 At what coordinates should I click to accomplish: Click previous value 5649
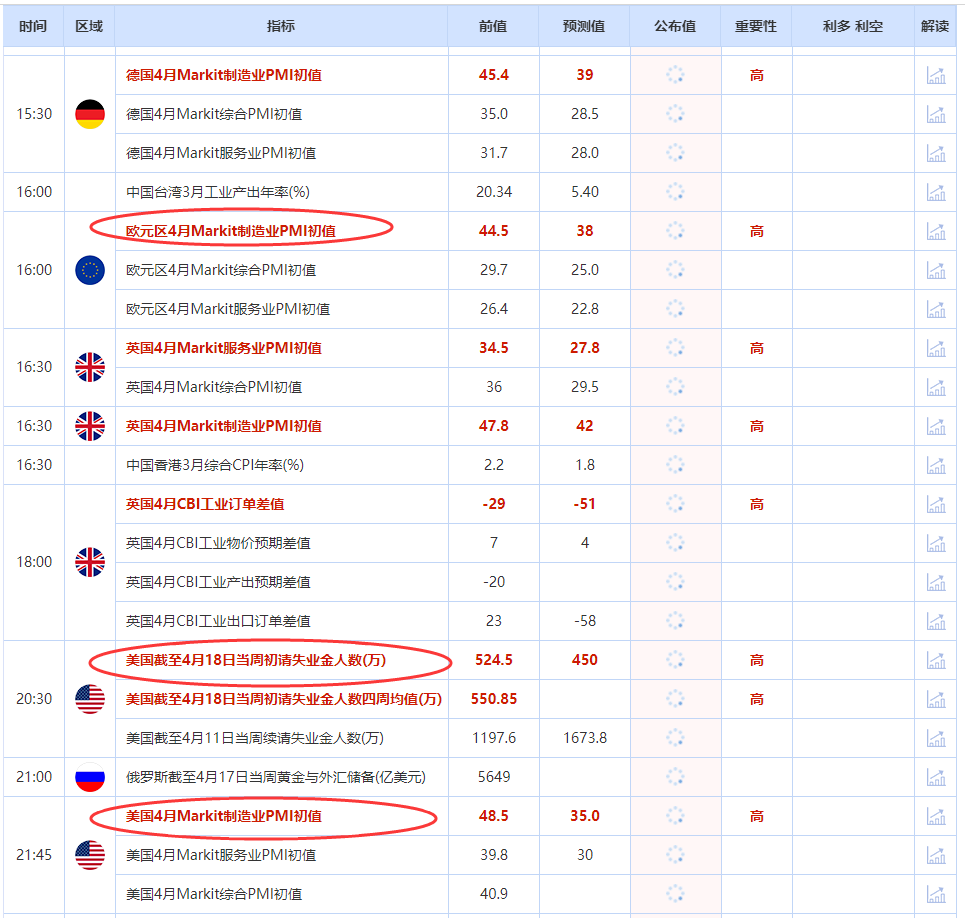click(x=494, y=777)
